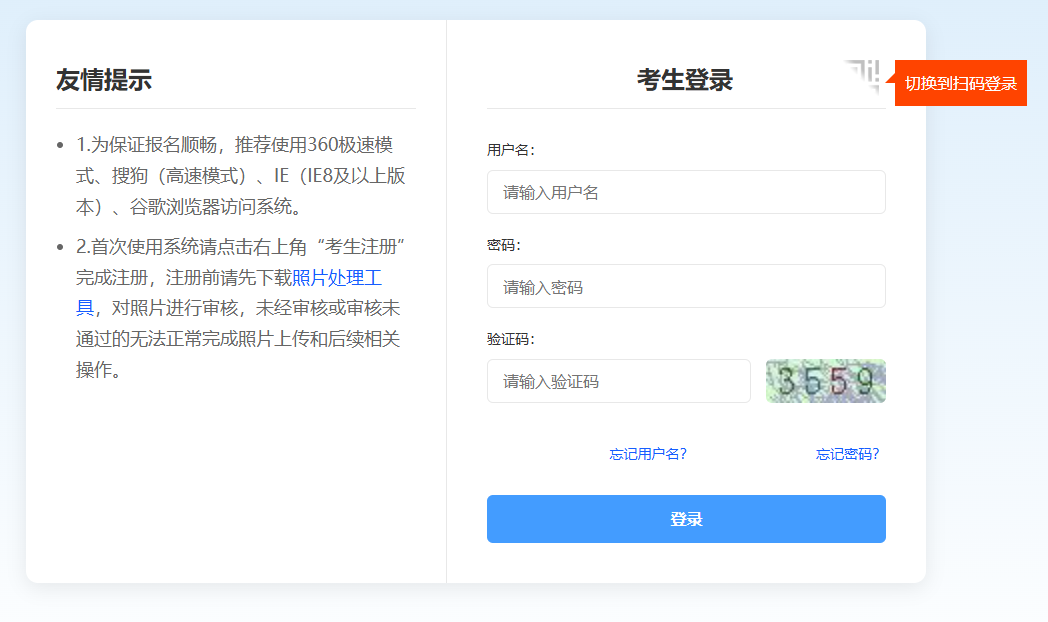Refresh the 3559 captcha image
Screen dimensions: 1048x622
[825, 381]
